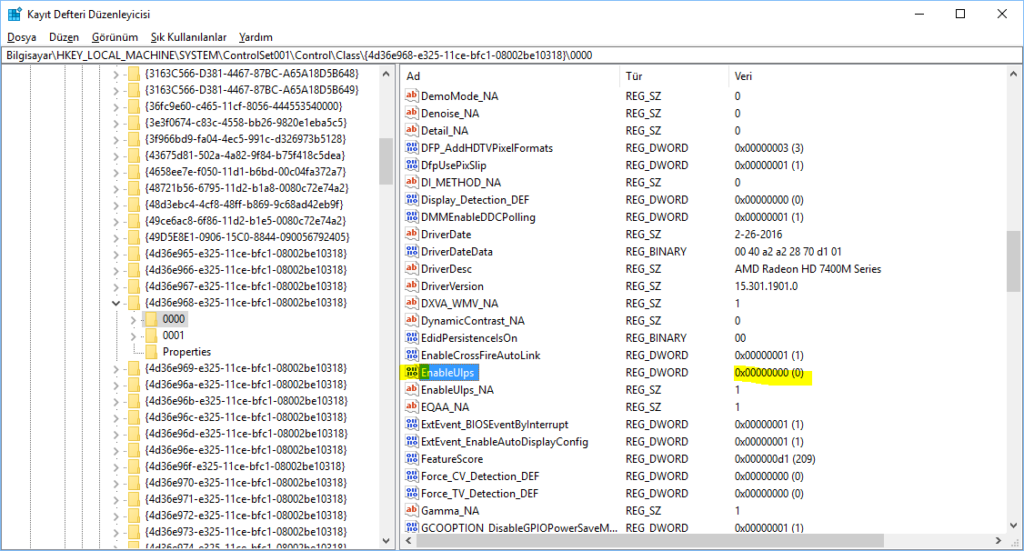Click the Registry Editor app icon in title bar

(x=16, y=14)
